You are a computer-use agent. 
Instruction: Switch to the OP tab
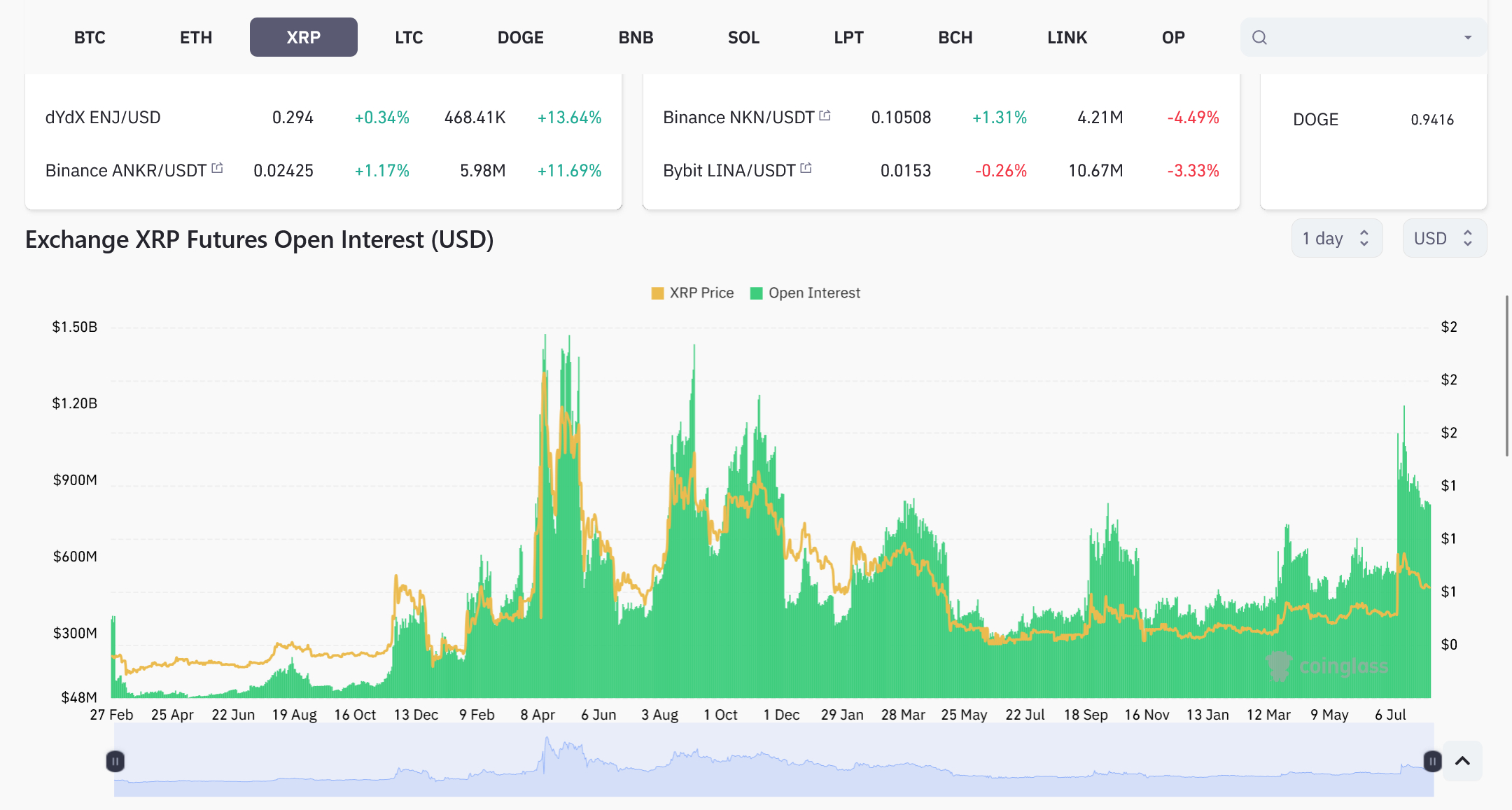(1173, 37)
